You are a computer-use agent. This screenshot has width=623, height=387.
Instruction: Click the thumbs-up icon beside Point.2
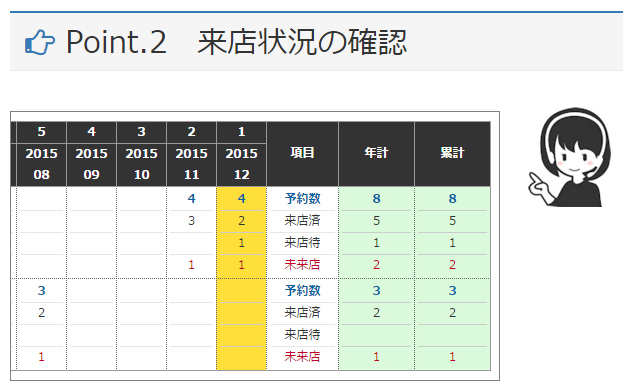pyautogui.click(x=40, y=42)
